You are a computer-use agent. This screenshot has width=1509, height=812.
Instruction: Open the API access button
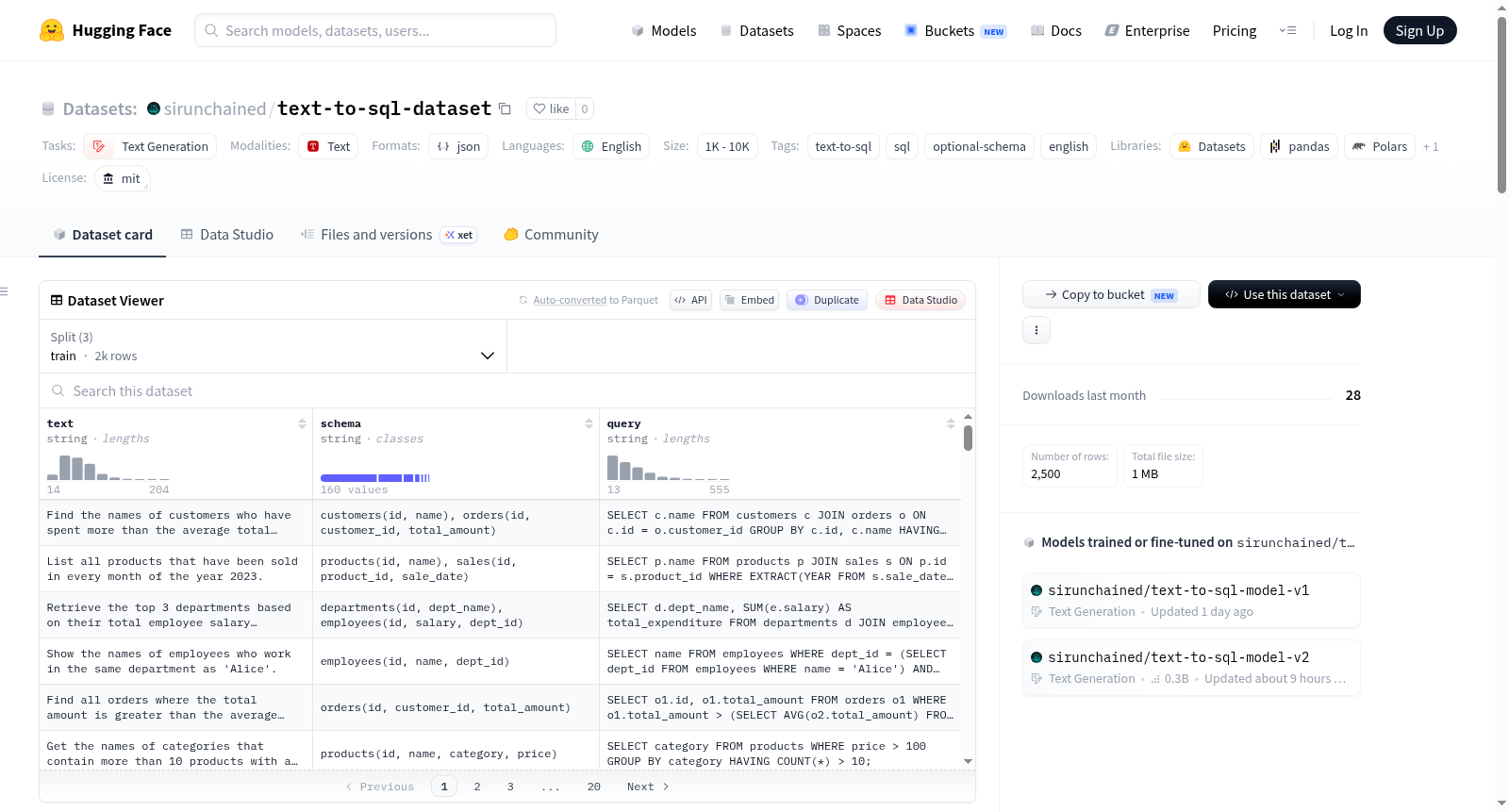[690, 300]
